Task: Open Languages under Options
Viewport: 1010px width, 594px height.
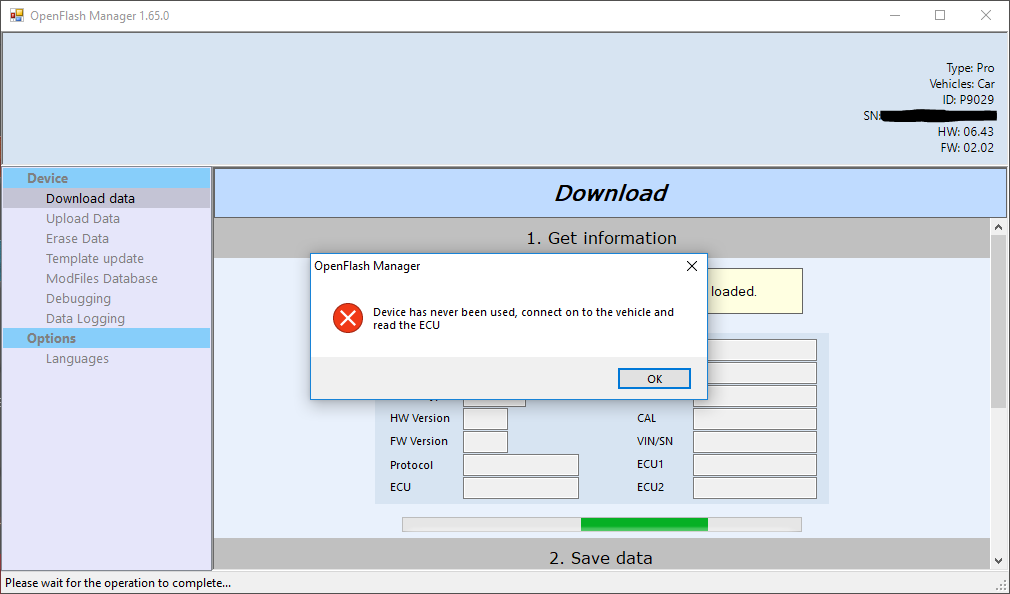Action: [77, 358]
